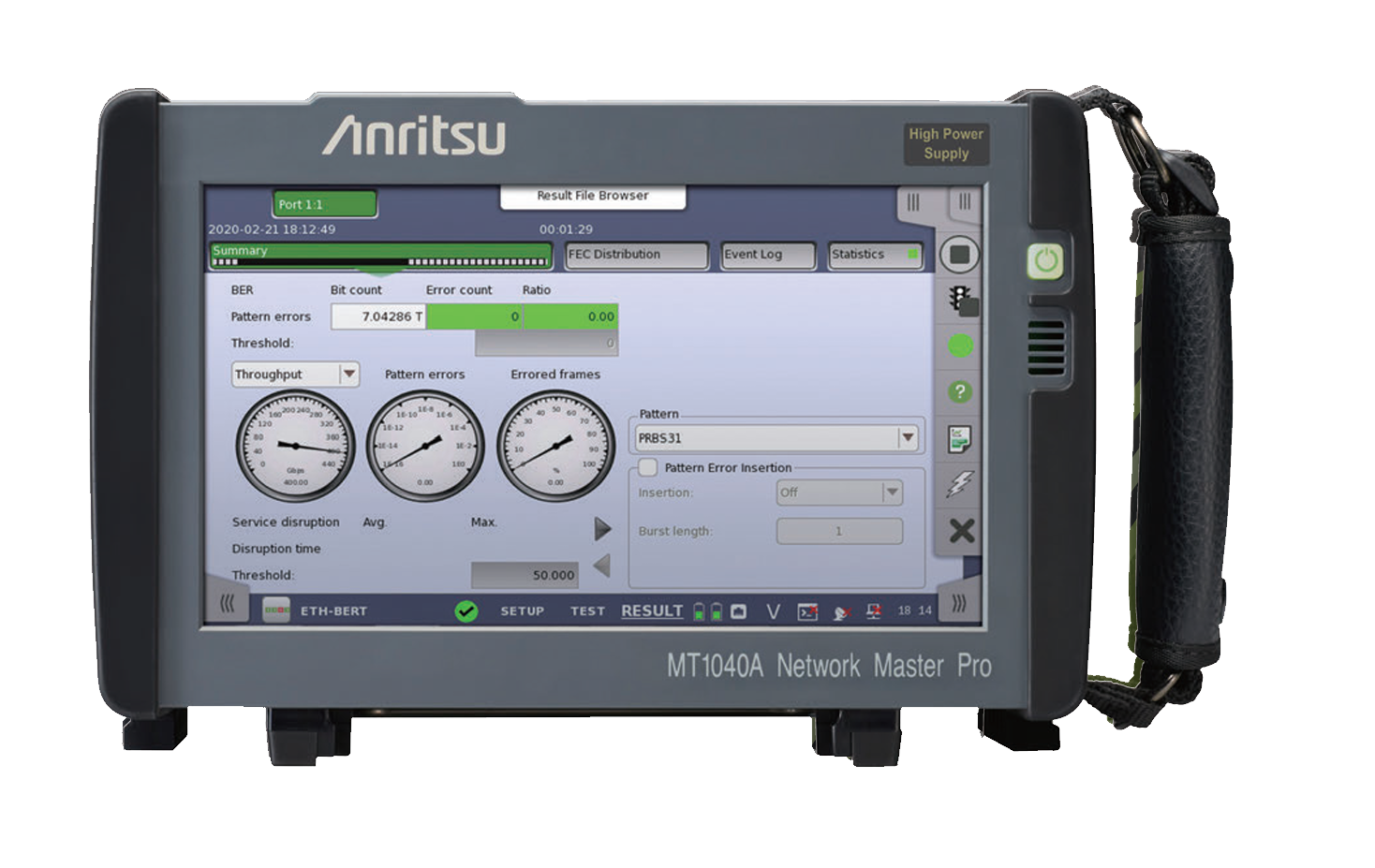Click the report generation icon
The width and height of the screenshot is (1375, 868).
960,438
